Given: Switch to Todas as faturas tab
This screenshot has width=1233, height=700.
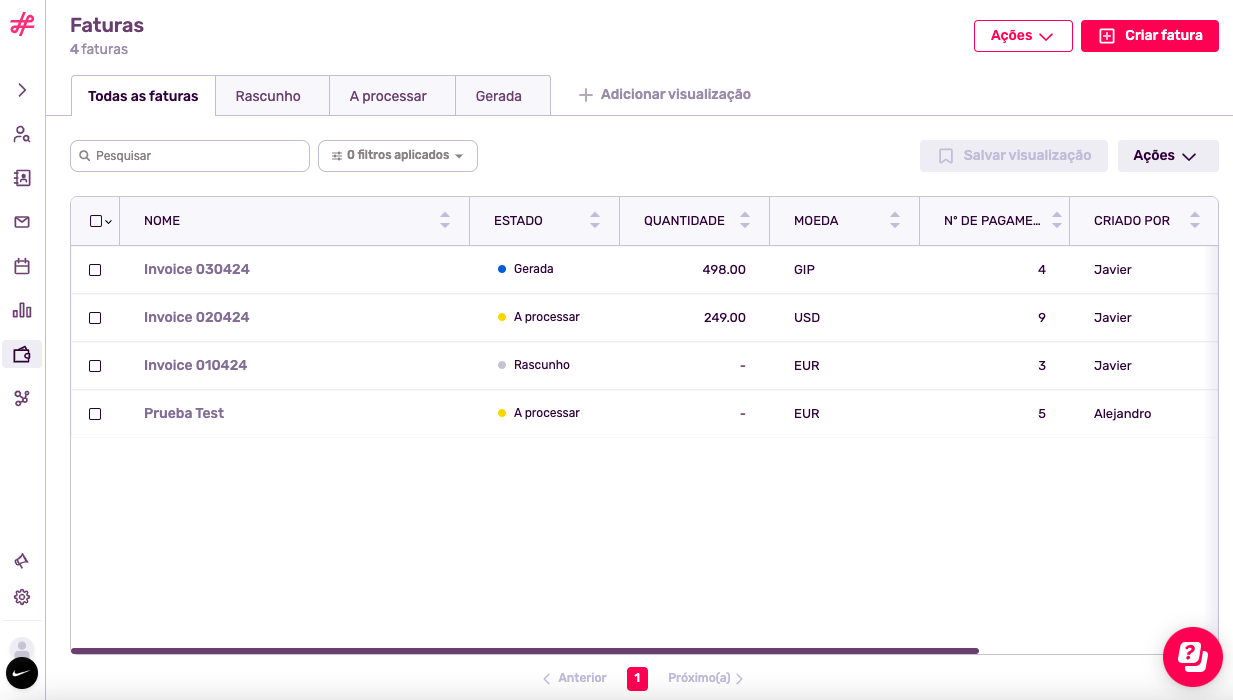Looking at the screenshot, I should click(x=143, y=96).
